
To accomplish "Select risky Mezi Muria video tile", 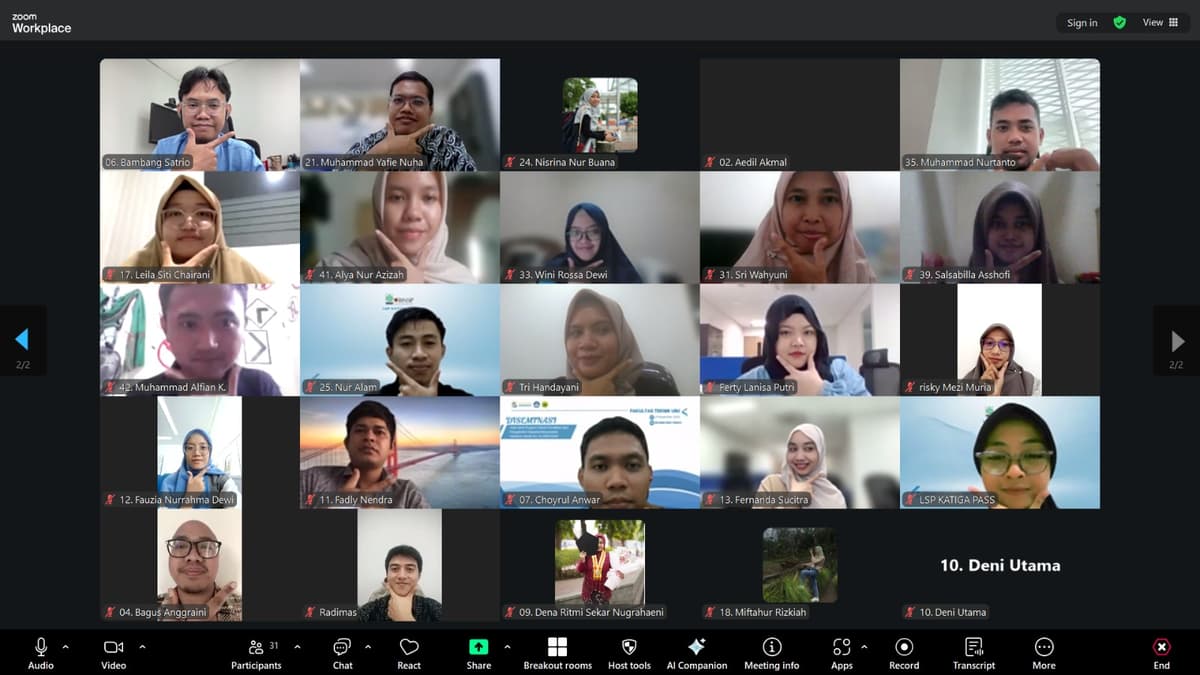I will (x=1000, y=340).
